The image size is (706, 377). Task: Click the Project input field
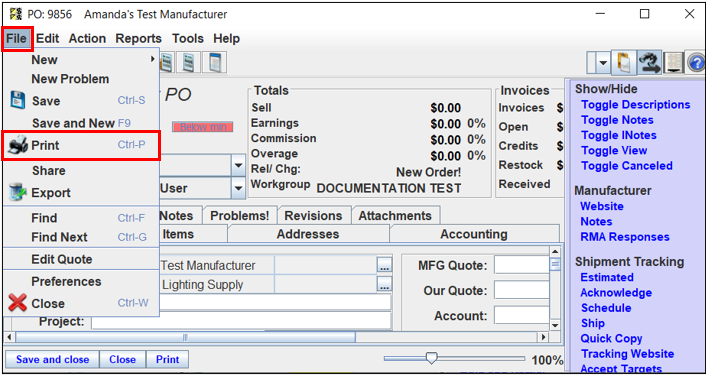(x=241, y=321)
